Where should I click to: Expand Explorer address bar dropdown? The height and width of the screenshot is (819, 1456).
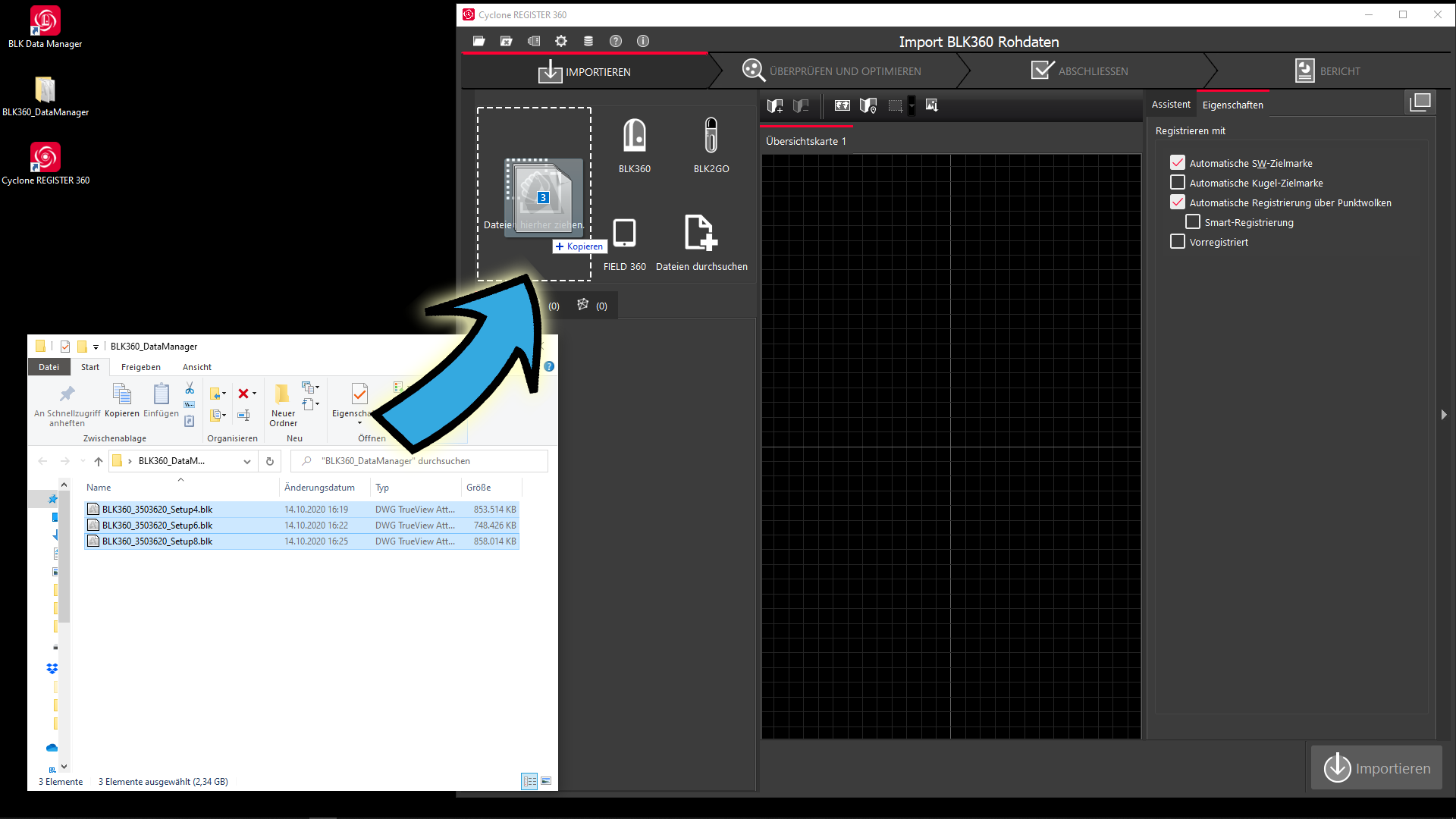247,461
